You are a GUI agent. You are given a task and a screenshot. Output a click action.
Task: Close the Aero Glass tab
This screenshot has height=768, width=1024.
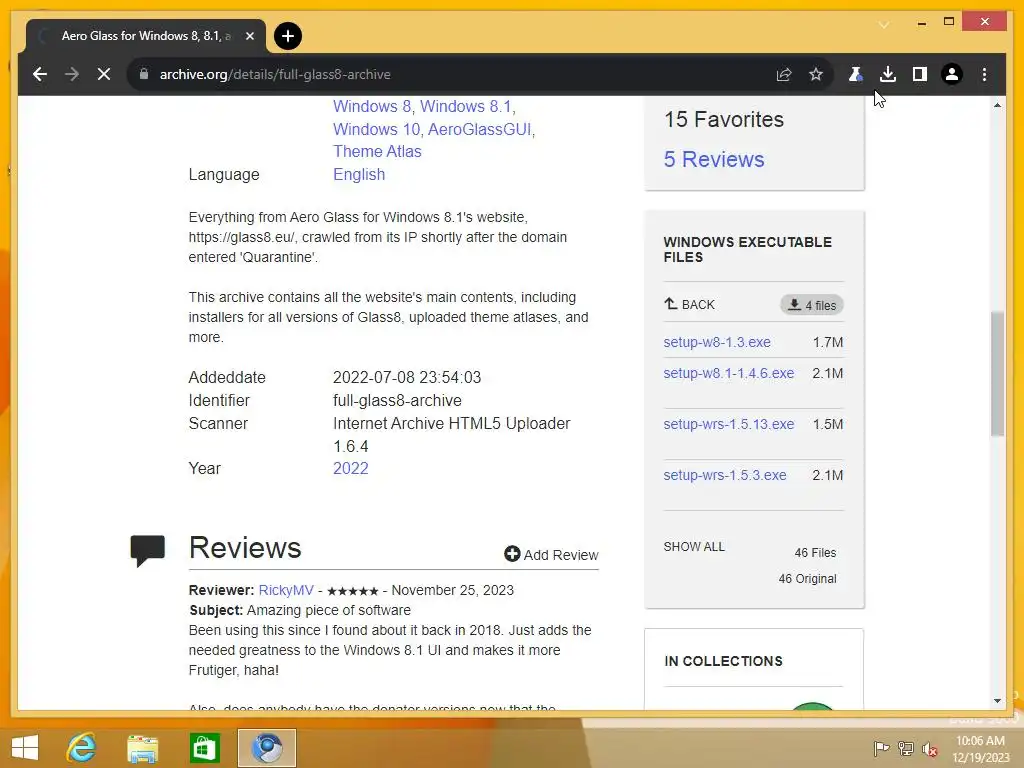[249, 36]
